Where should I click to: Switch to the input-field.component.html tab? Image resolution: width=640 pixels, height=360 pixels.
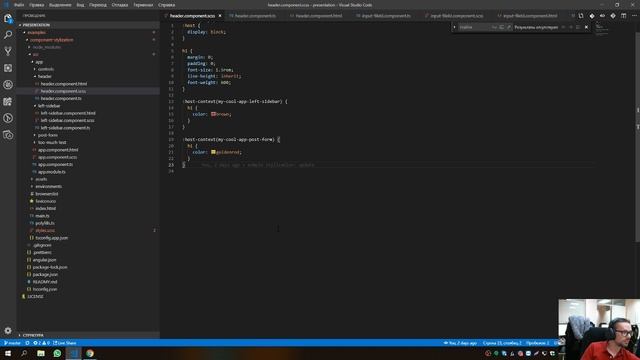[530, 16]
